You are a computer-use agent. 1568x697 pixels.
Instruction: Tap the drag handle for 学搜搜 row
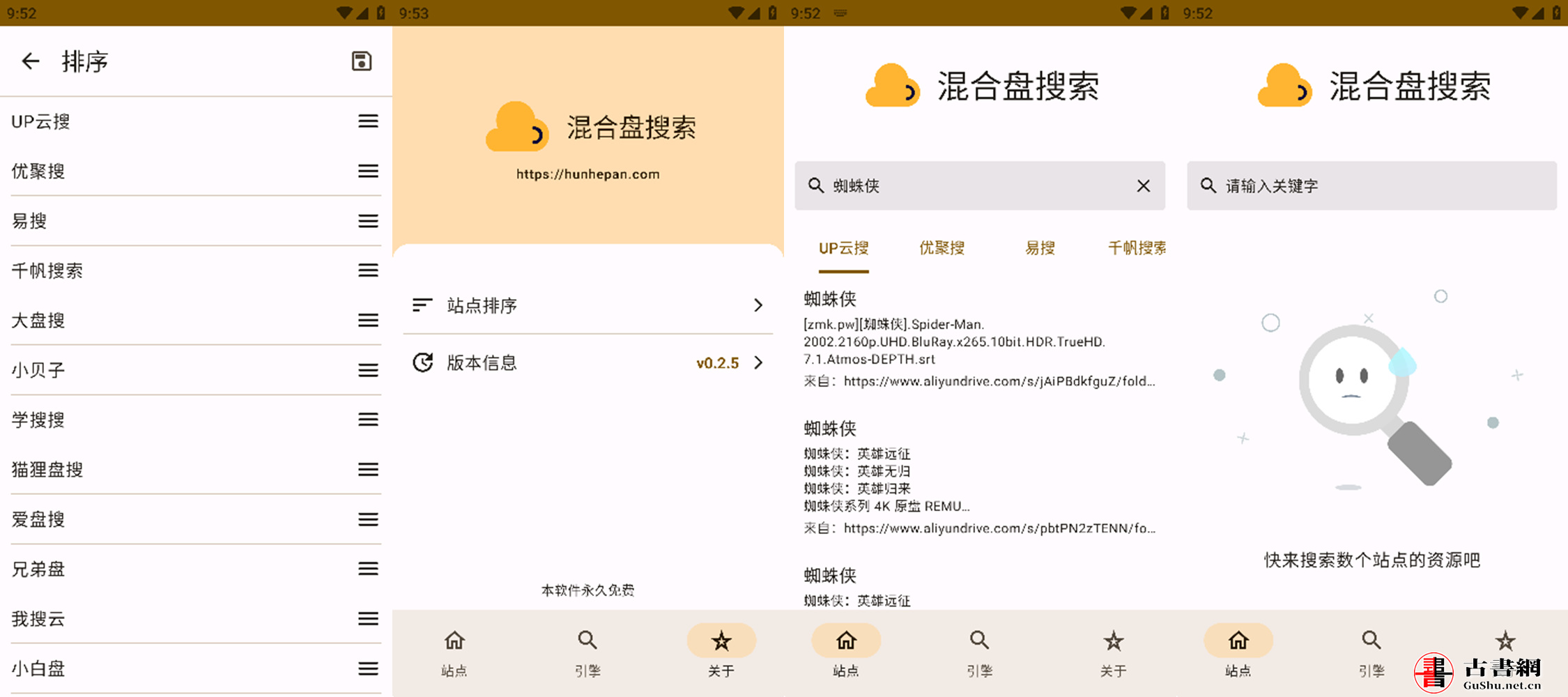tap(369, 420)
